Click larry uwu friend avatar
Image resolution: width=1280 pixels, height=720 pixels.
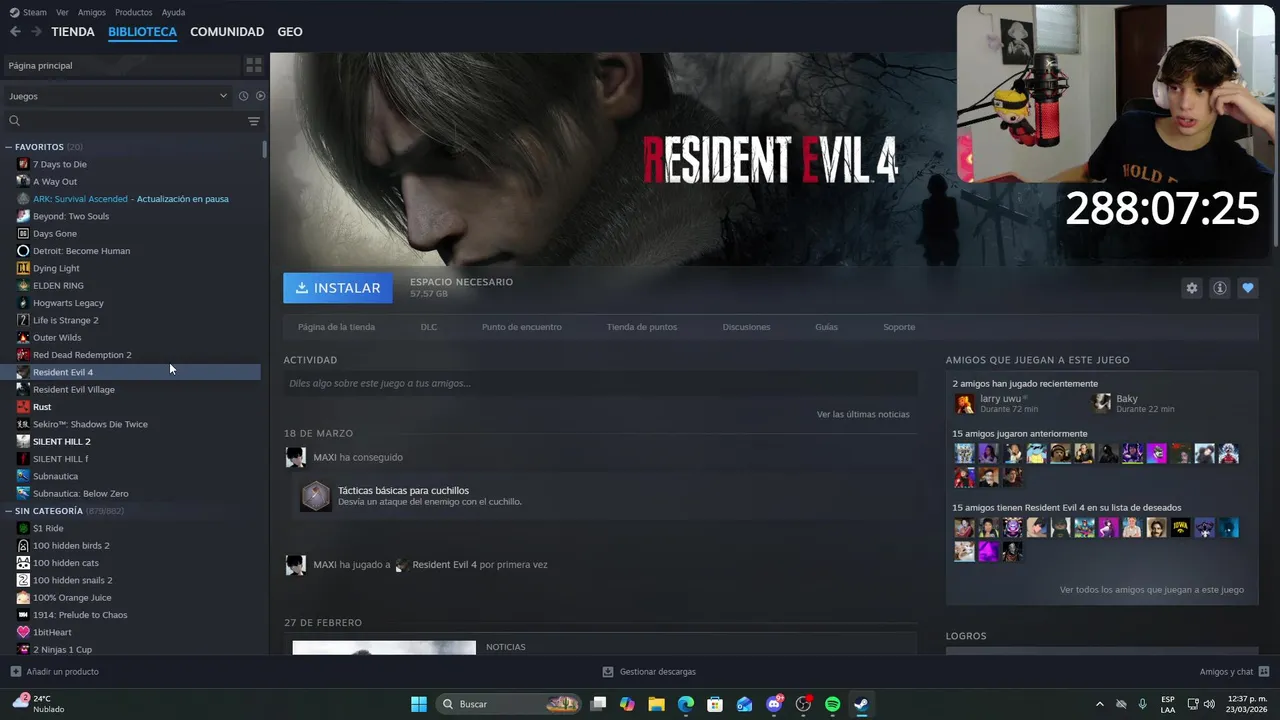pos(964,403)
